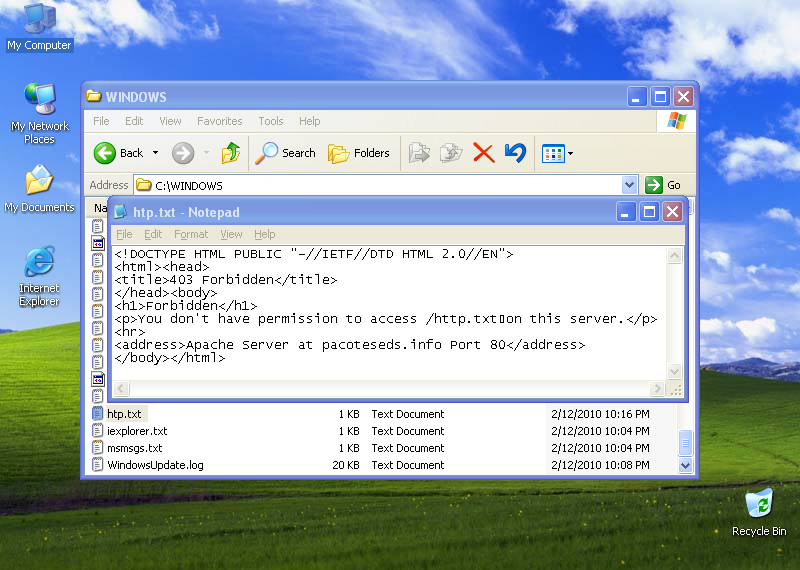Open Notepad's File menu

pyautogui.click(x=124, y=234)
